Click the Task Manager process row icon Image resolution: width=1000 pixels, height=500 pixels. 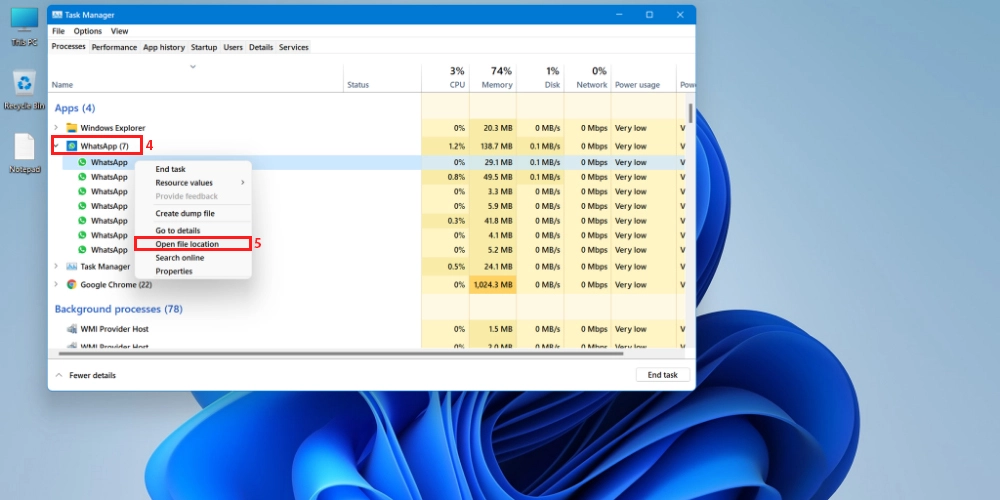tap(71, 267)
